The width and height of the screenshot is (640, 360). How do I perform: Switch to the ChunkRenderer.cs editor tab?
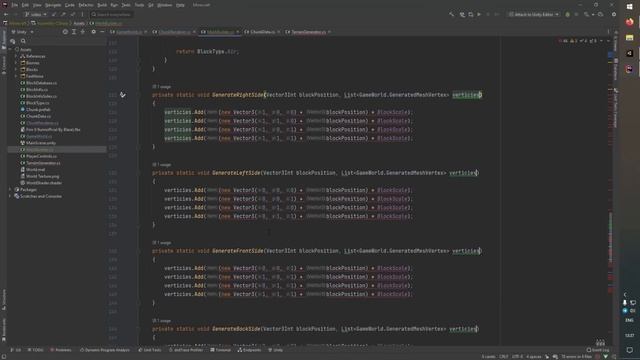click(x=174, y=32)
